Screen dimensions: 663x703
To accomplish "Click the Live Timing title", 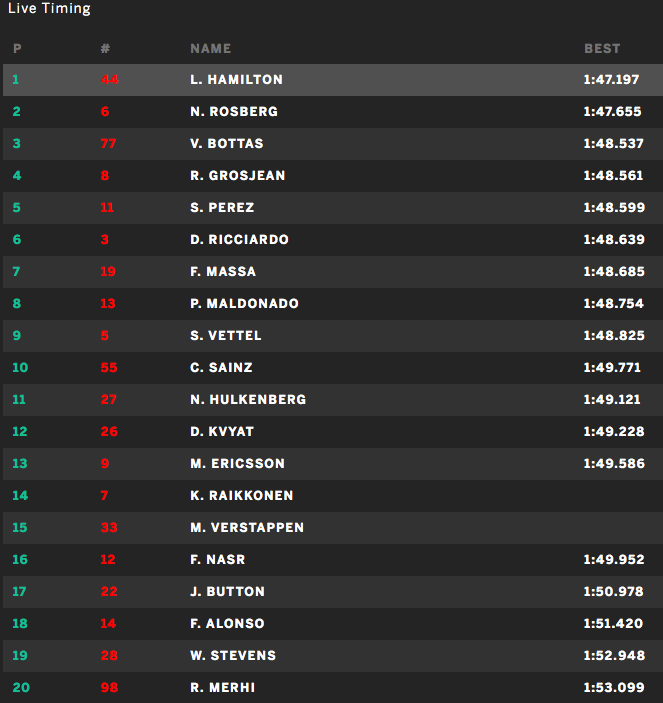I will pos(49,9).
